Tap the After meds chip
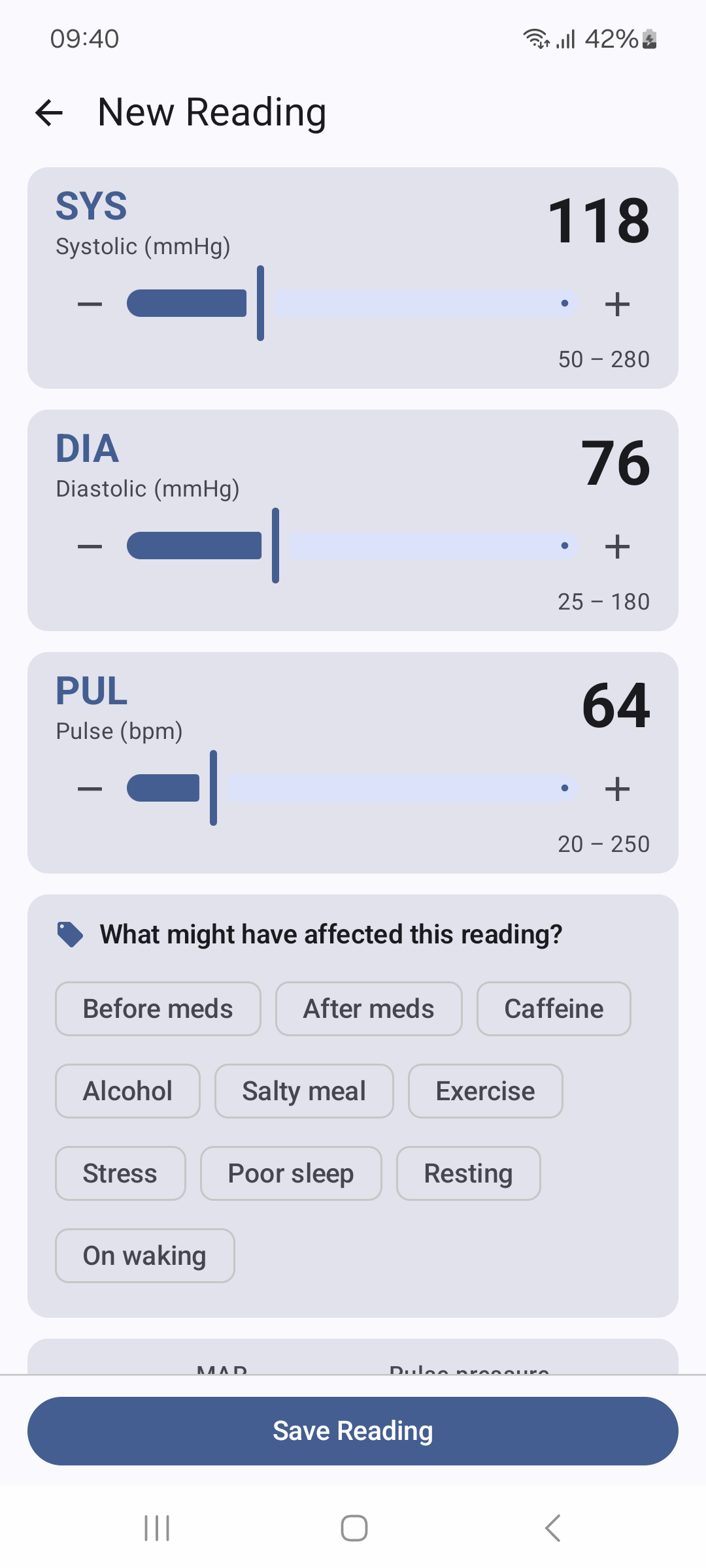The height and width of the screenshot is (1568, 706). click(x=369, y=1009)
